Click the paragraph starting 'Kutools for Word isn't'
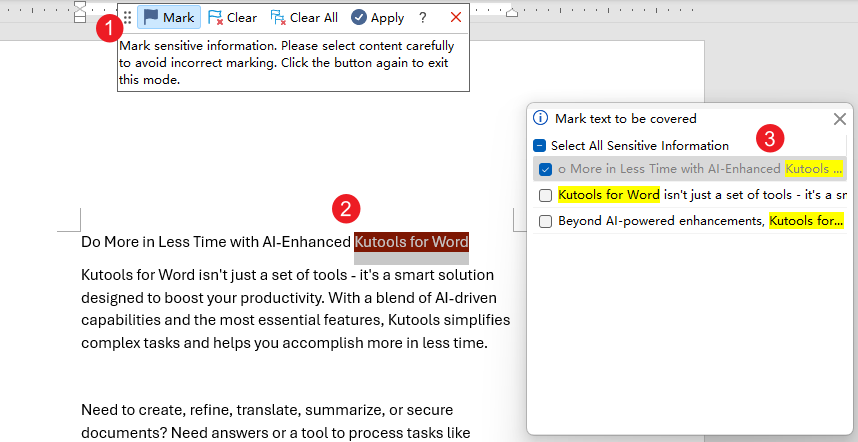Screen dimensions: 858x442 pyautogui.click(x=295, y=309)
